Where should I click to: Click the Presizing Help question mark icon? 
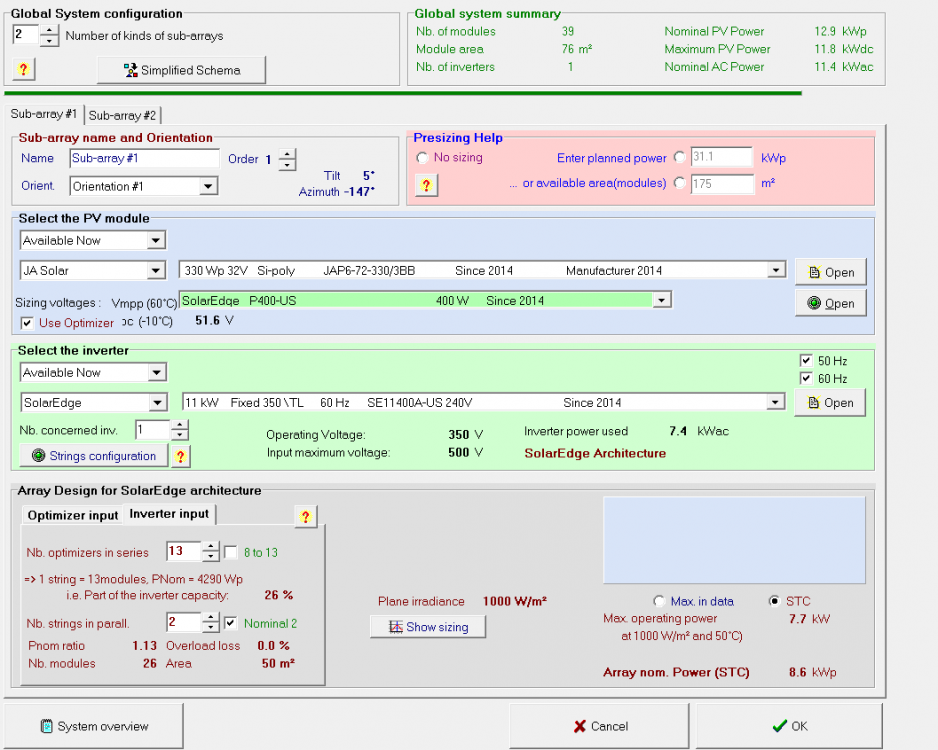[426, 185]
